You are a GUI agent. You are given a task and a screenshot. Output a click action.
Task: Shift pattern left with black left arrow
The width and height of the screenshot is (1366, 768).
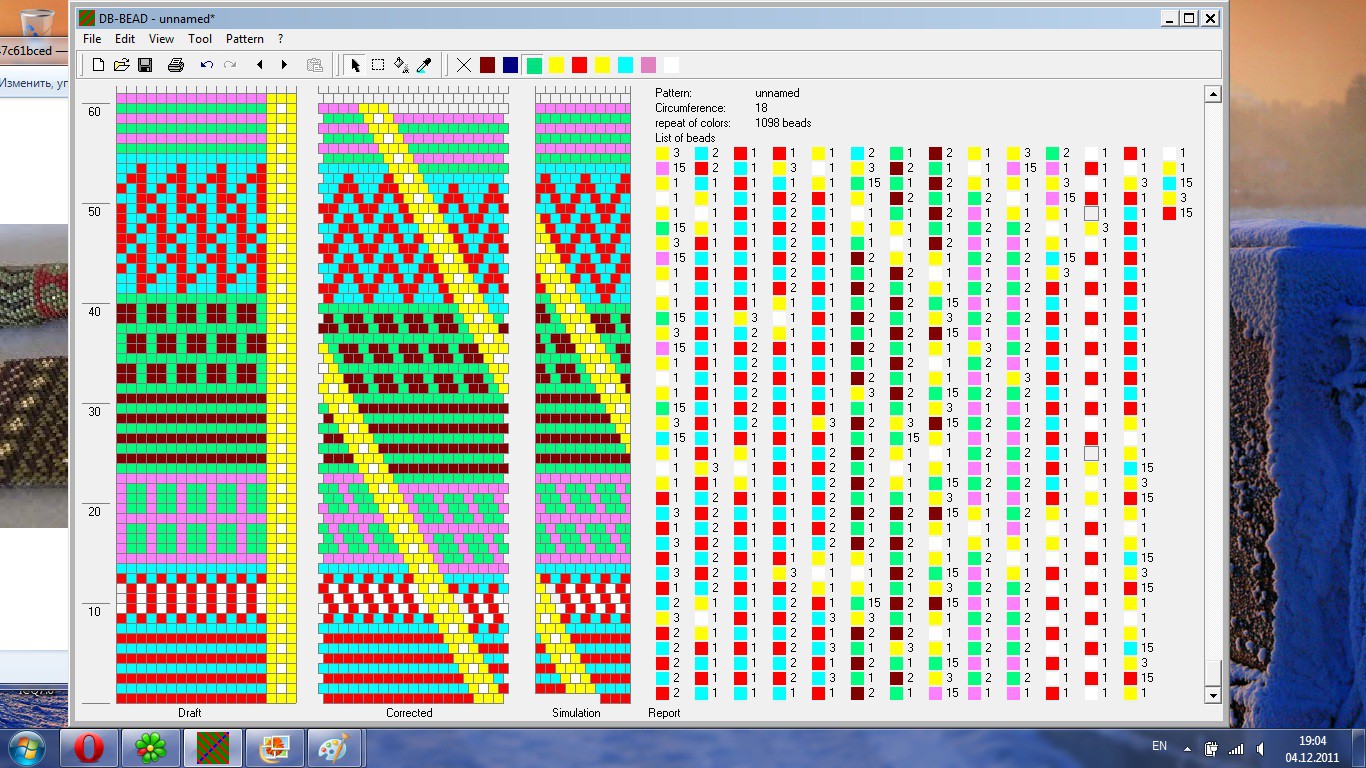click(x=260, y=65)
